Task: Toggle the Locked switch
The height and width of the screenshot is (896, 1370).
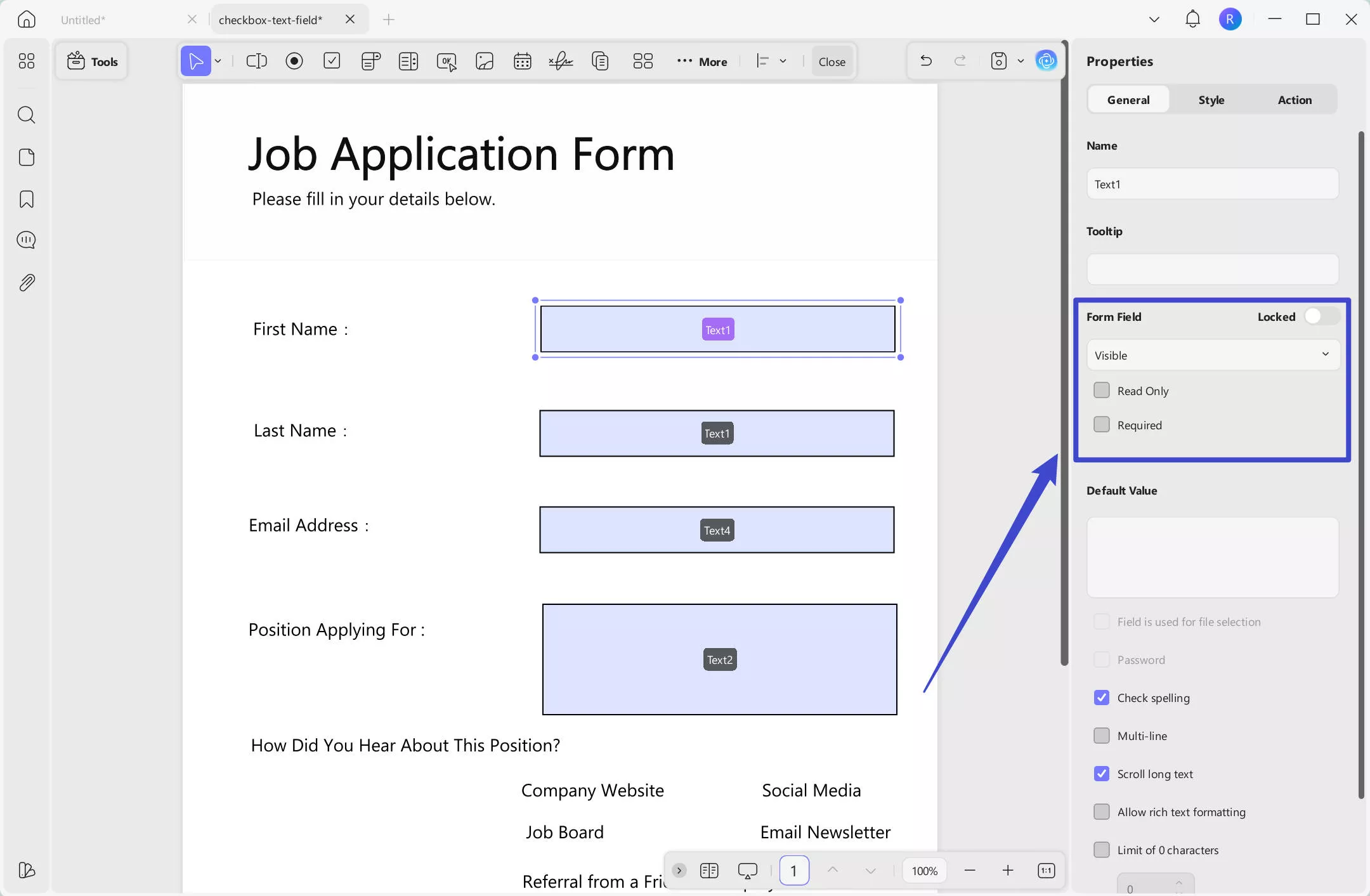Action: [1322, 316]
